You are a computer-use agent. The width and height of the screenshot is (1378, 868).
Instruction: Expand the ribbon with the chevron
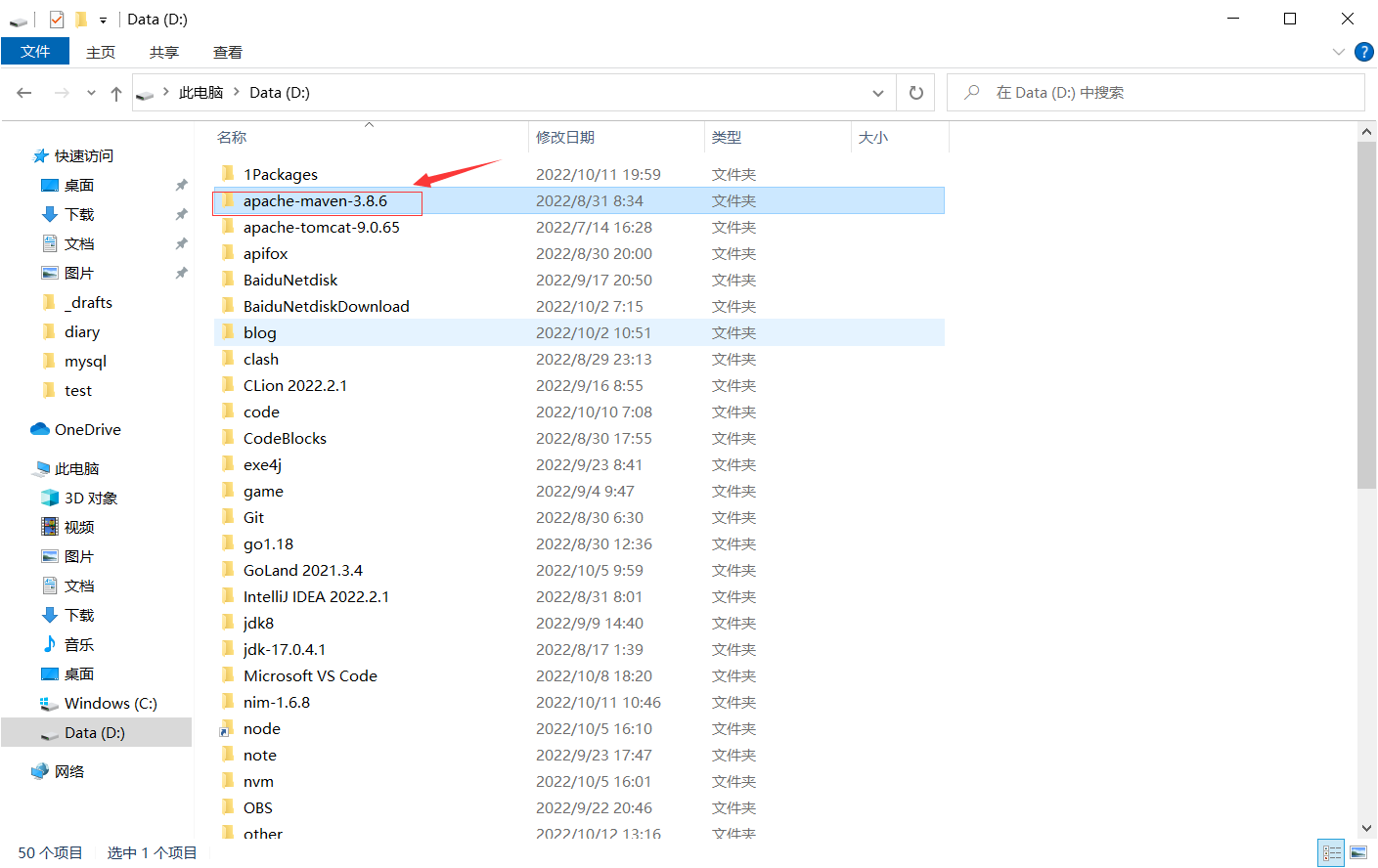pos(1338,52)
